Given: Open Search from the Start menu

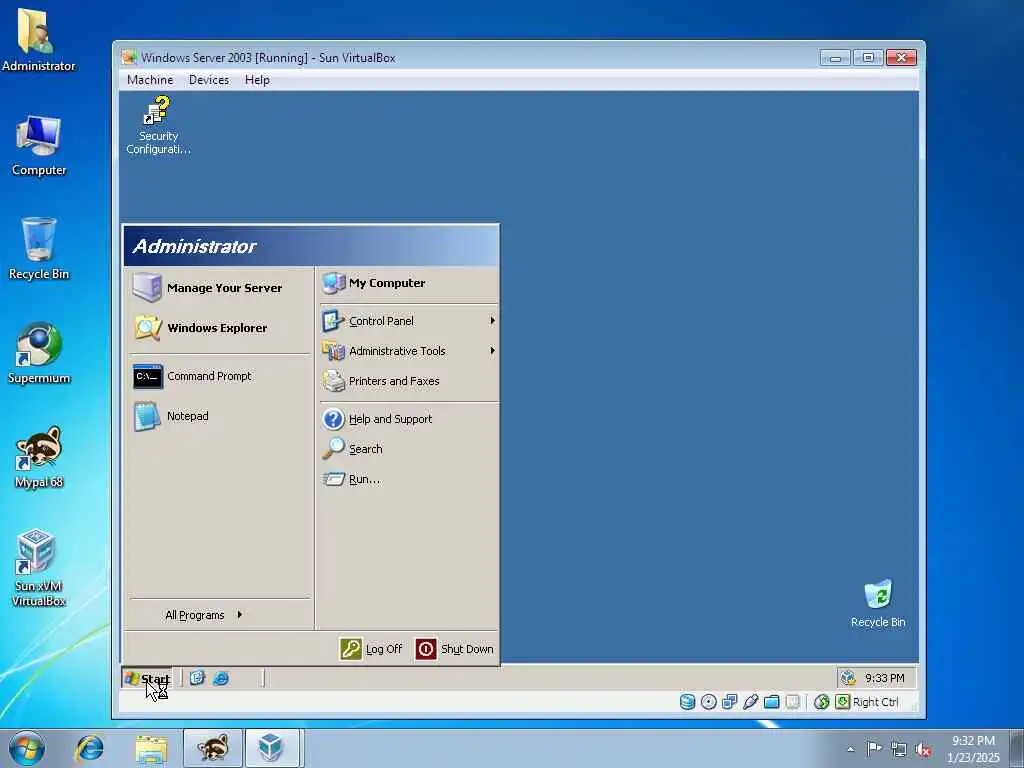Looking at the screenshot, I should click(409, 449).
